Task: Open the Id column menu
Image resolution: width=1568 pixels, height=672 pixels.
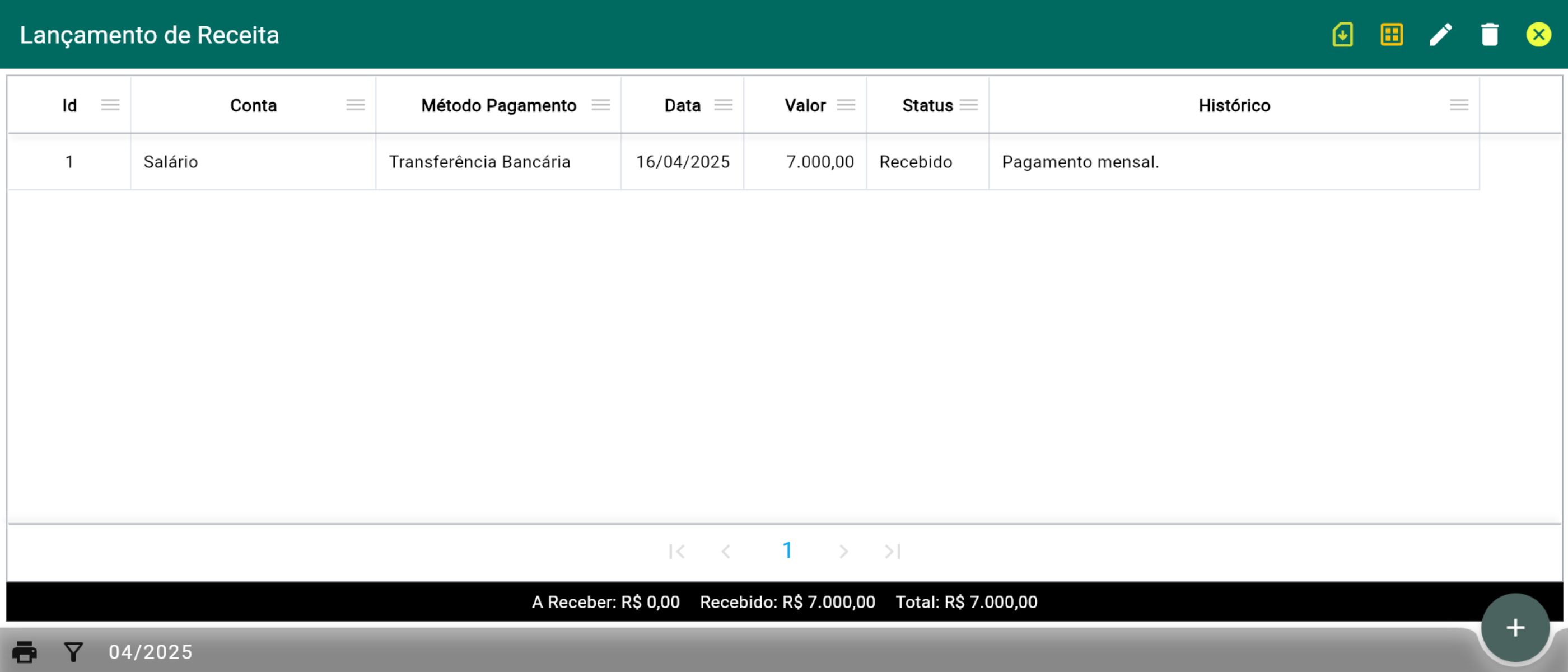Action: [x=110, y=105]
